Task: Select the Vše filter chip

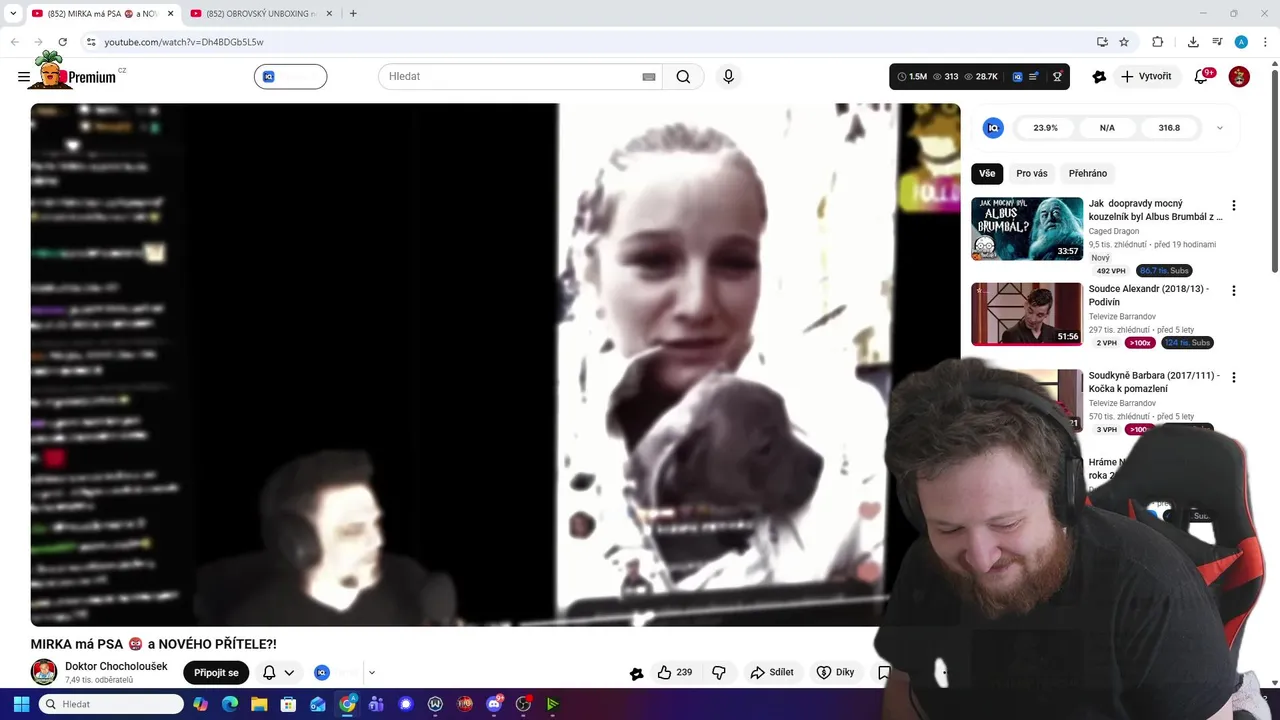Action: click(987, 174)
